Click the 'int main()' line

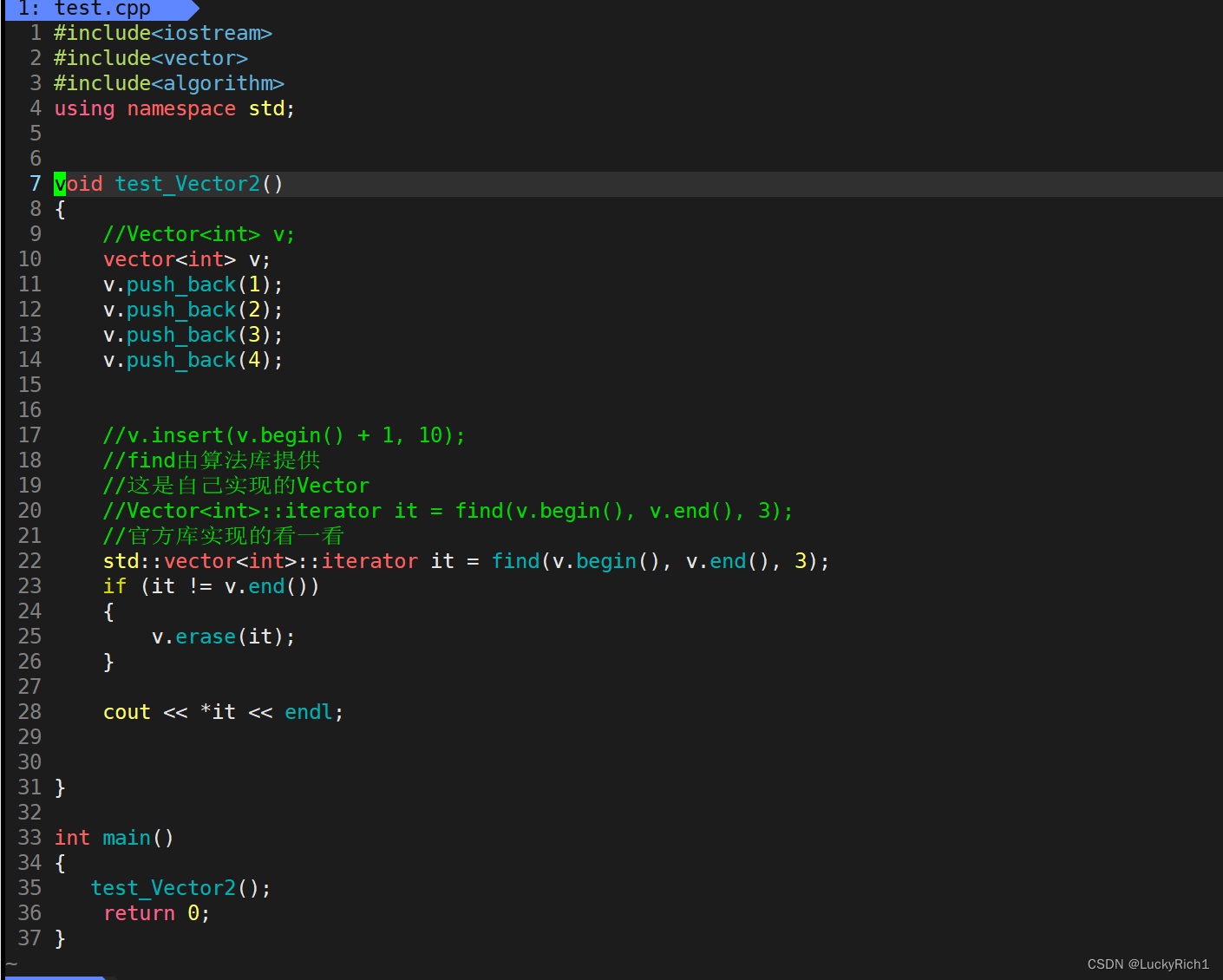[x=114, y=838]
